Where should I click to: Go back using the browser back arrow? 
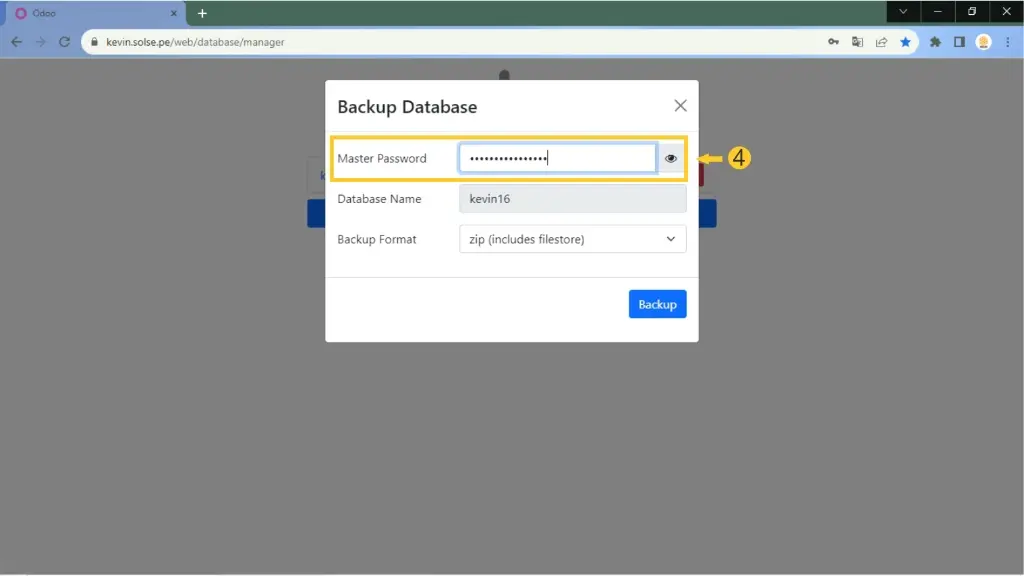16,42
